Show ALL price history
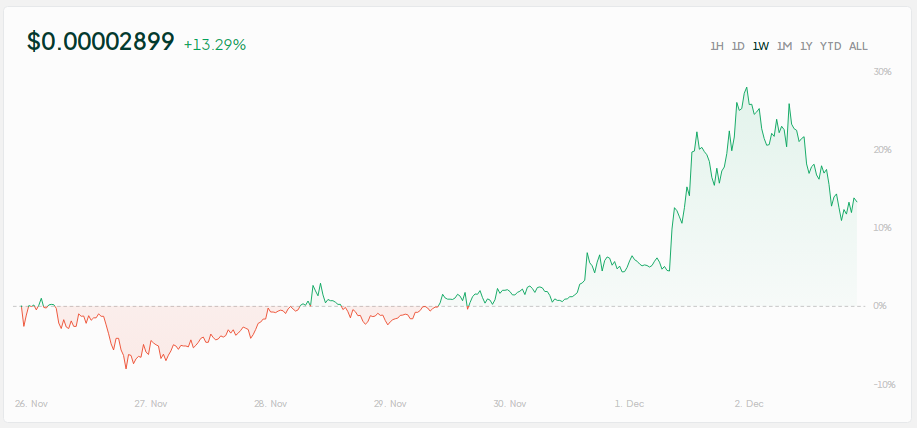Viewport: 917px width, 428px height. point(858,46)
